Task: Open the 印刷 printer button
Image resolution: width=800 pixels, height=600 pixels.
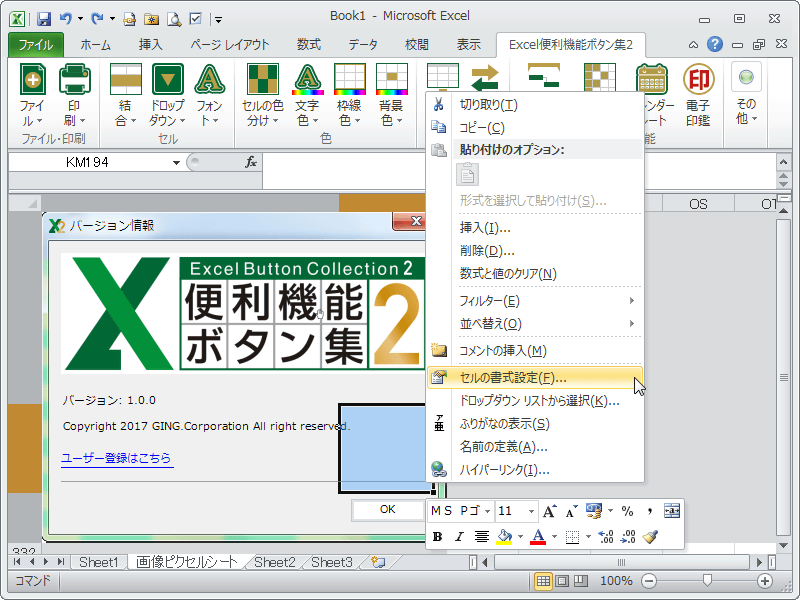Action: click(74, 95)
